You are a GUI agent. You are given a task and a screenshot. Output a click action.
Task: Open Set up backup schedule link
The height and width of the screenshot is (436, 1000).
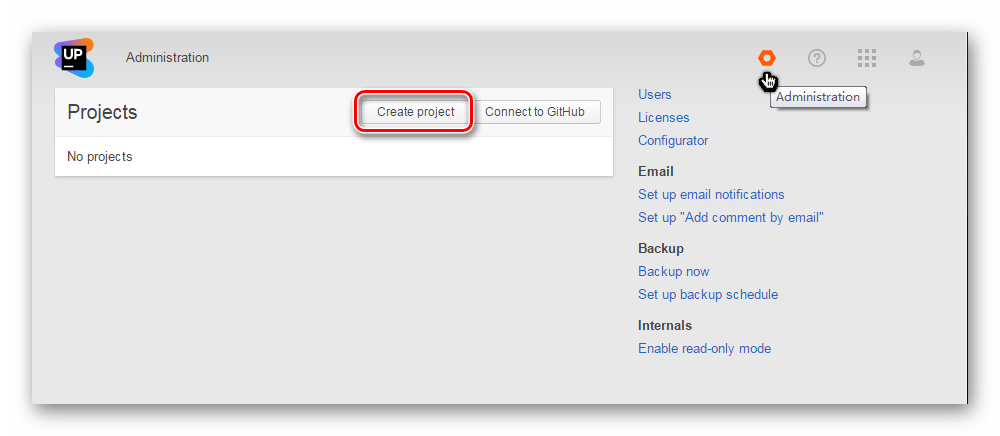point(708,294)
